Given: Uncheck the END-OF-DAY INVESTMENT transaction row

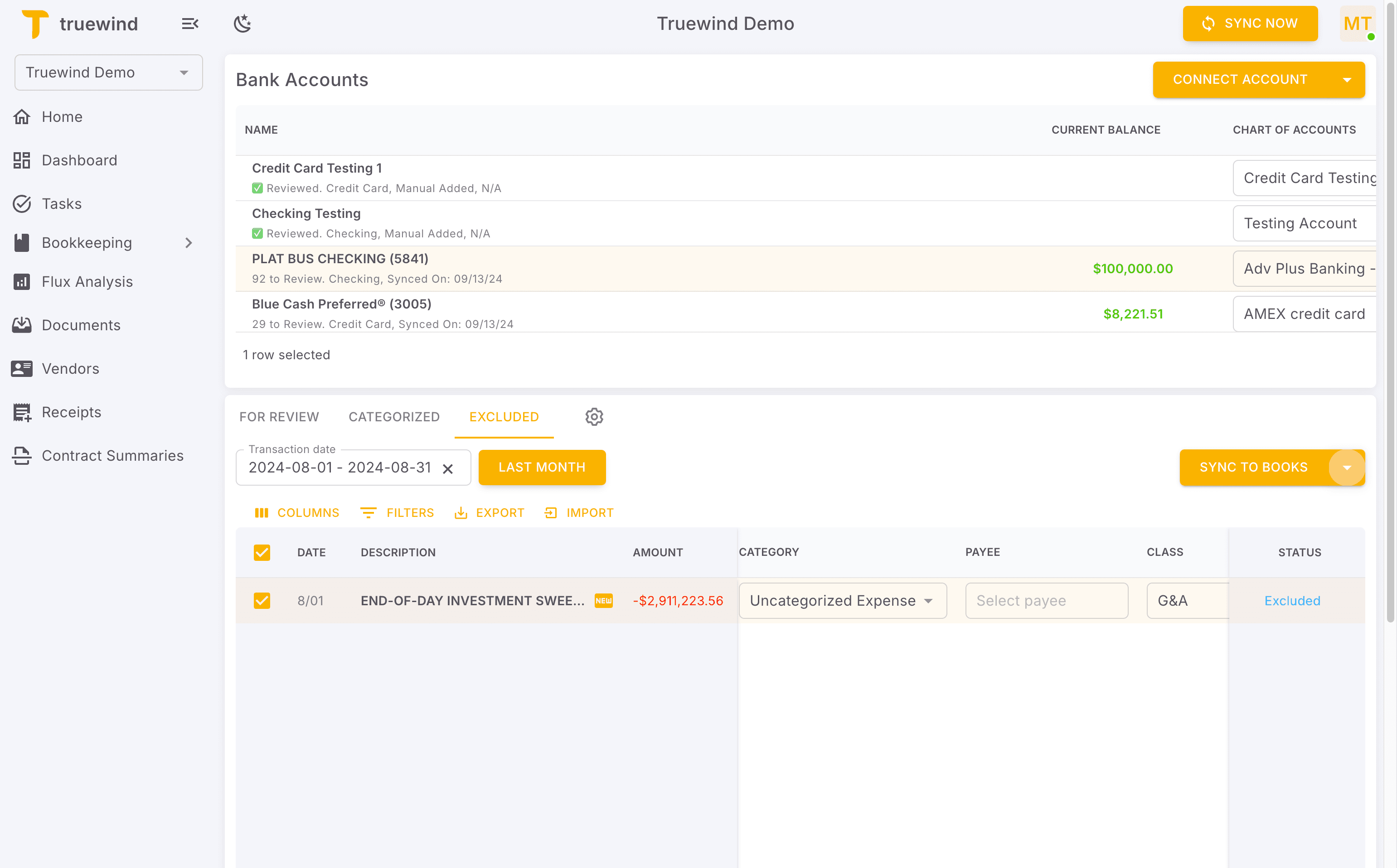Looking at the screenshot, I should 262,600.
